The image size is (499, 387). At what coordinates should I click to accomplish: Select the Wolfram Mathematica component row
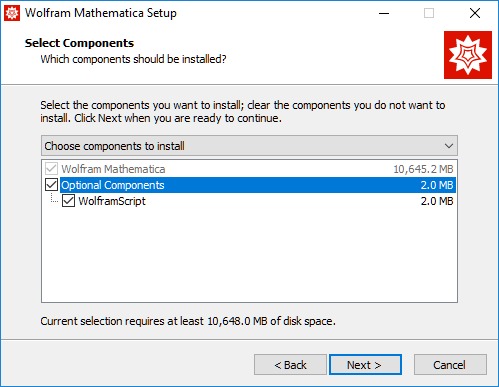(249, 169)
